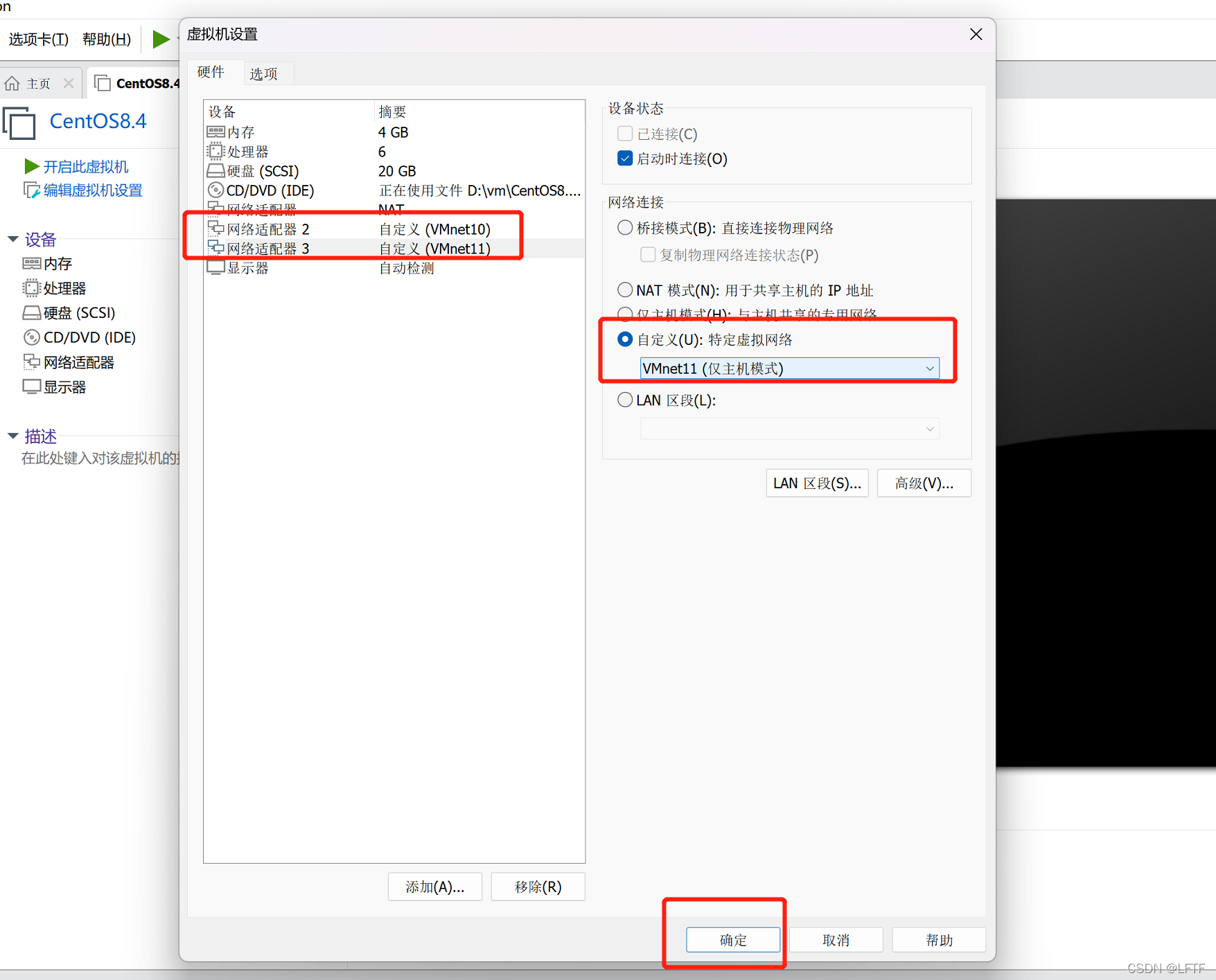
Task: Select NAT 模式(N) radio button
Action: click(x=625, y=289)
